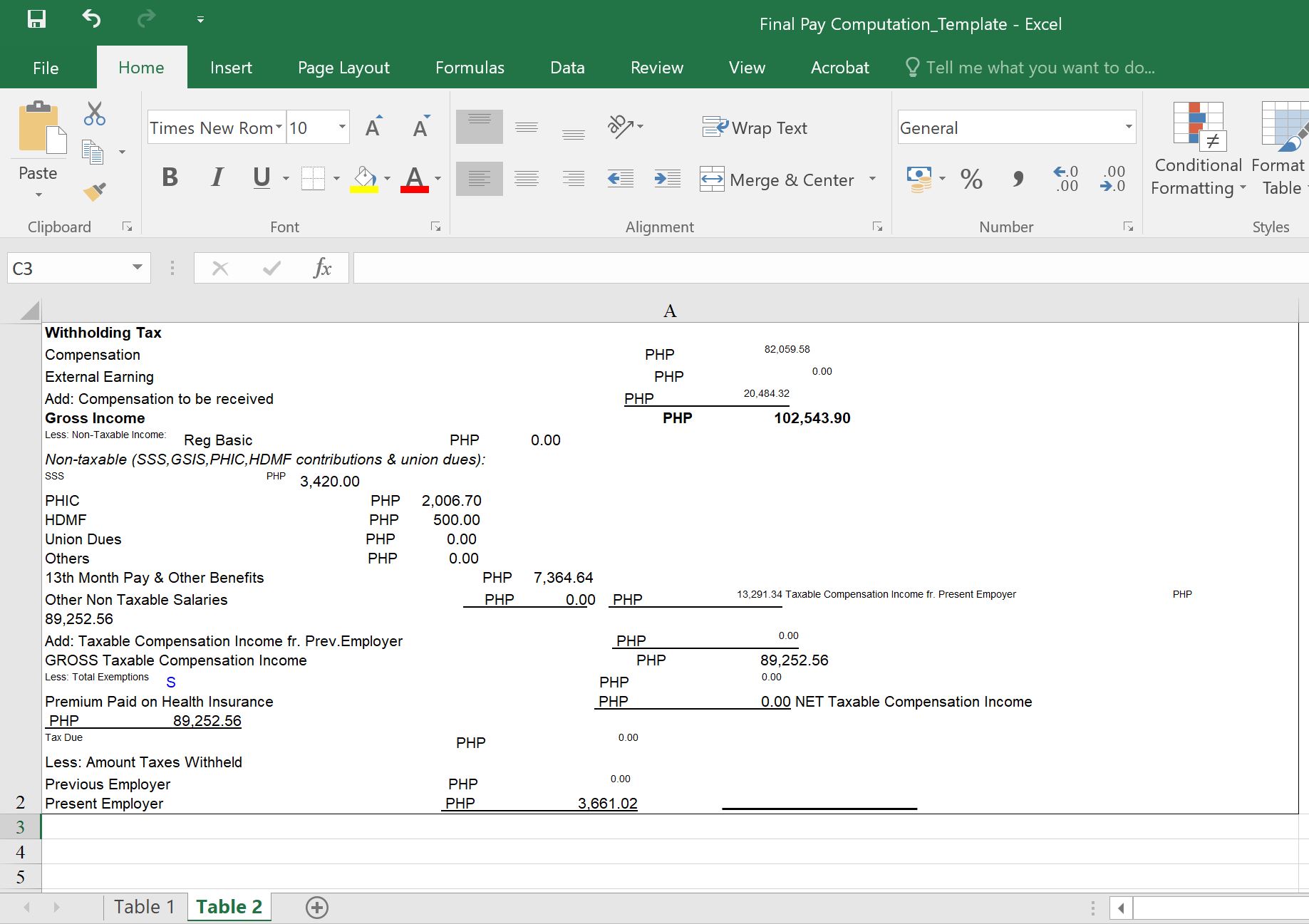Image resolution: width=1309 pixels, height=924 pixels.
Task: Open Number format dialog launcher
Action: [1128, 227]
